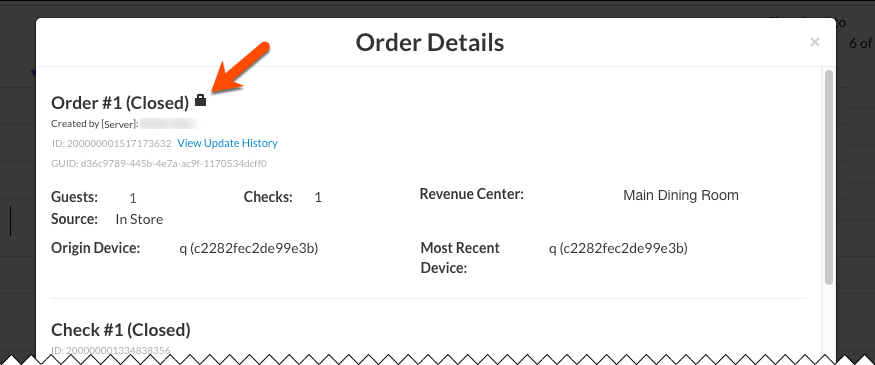Click the modal vertical scrollbar thumb
The width and height of the screenshot is (875, 365).
pos(829,177)
